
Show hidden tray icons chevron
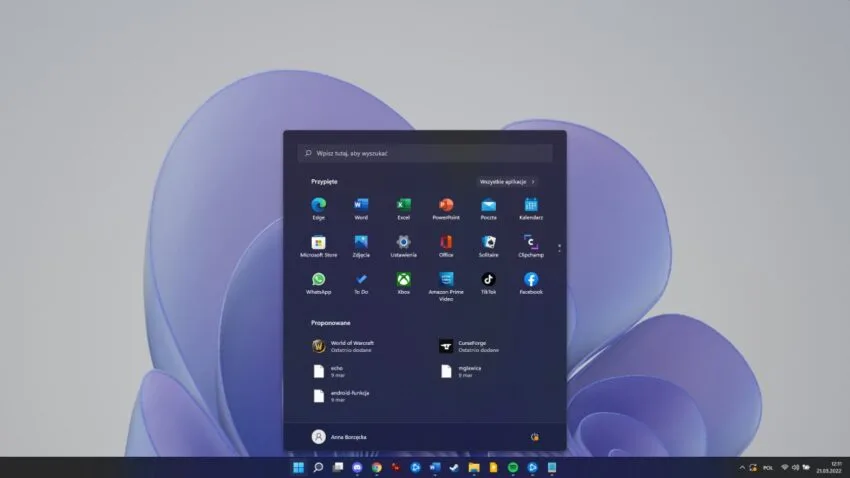pos(742,467)
